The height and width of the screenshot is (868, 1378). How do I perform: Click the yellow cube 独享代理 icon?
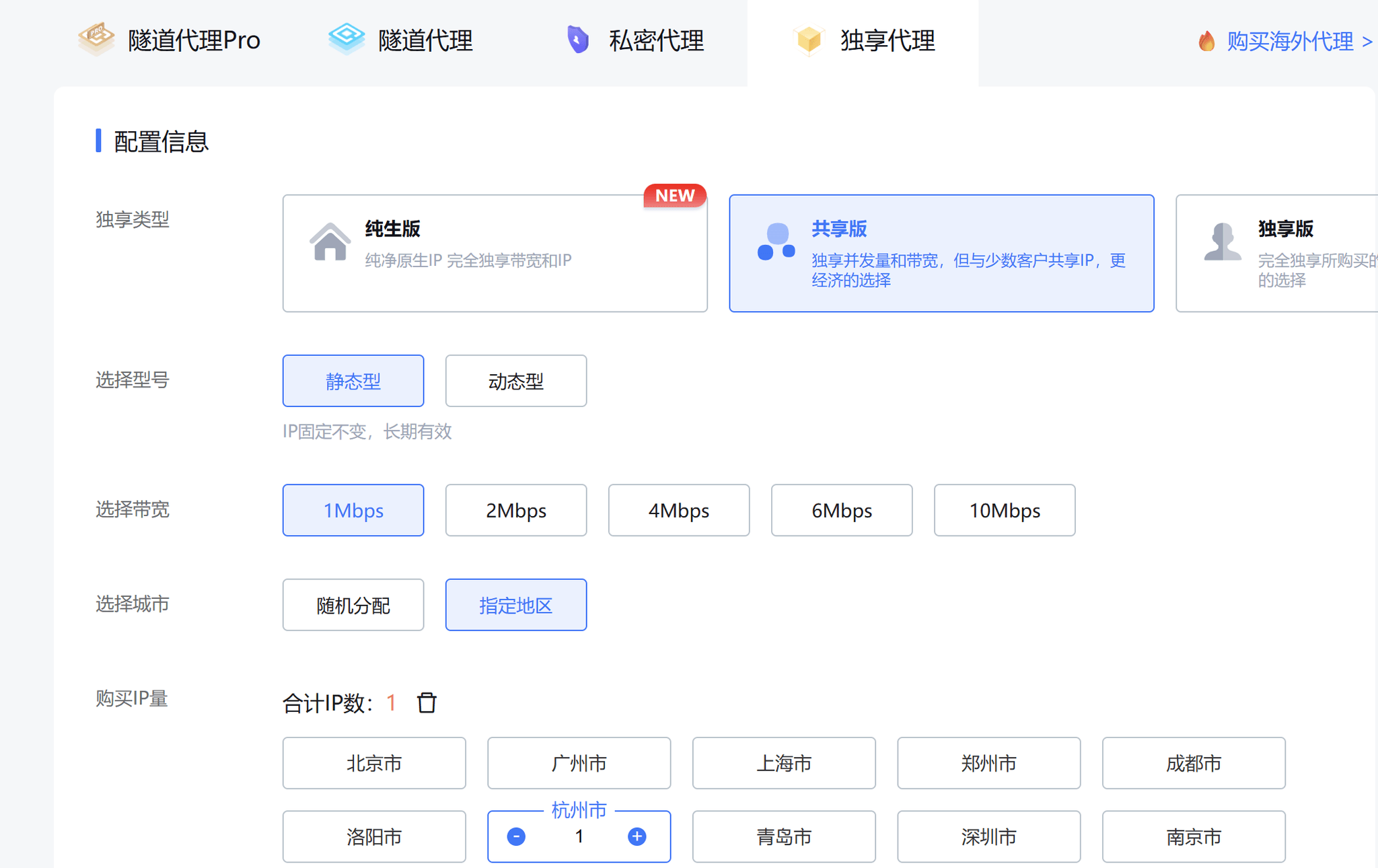pos(809,40)
